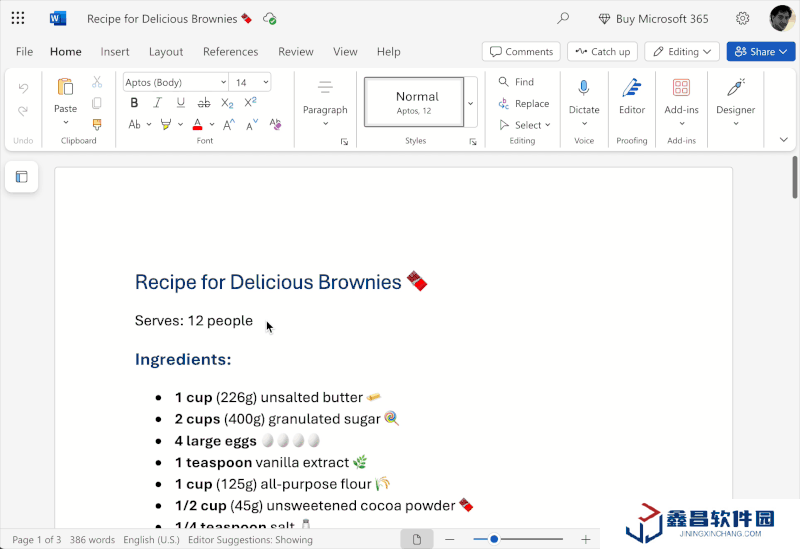
Task: Toggle Bold formatting
Action: 134,103
